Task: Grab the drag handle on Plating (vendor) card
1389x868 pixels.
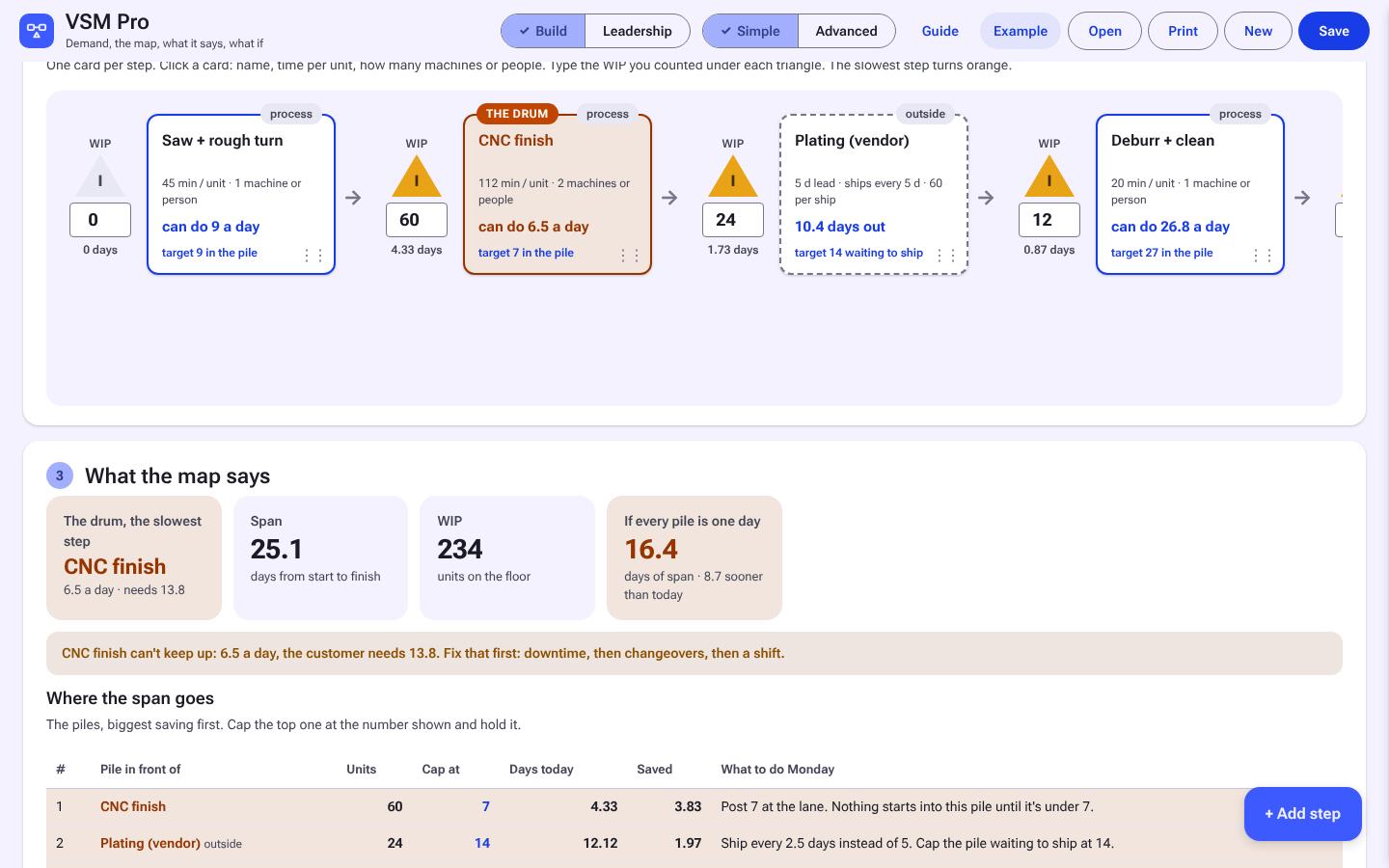Action: pyautogui.click(x=946, y=256)
